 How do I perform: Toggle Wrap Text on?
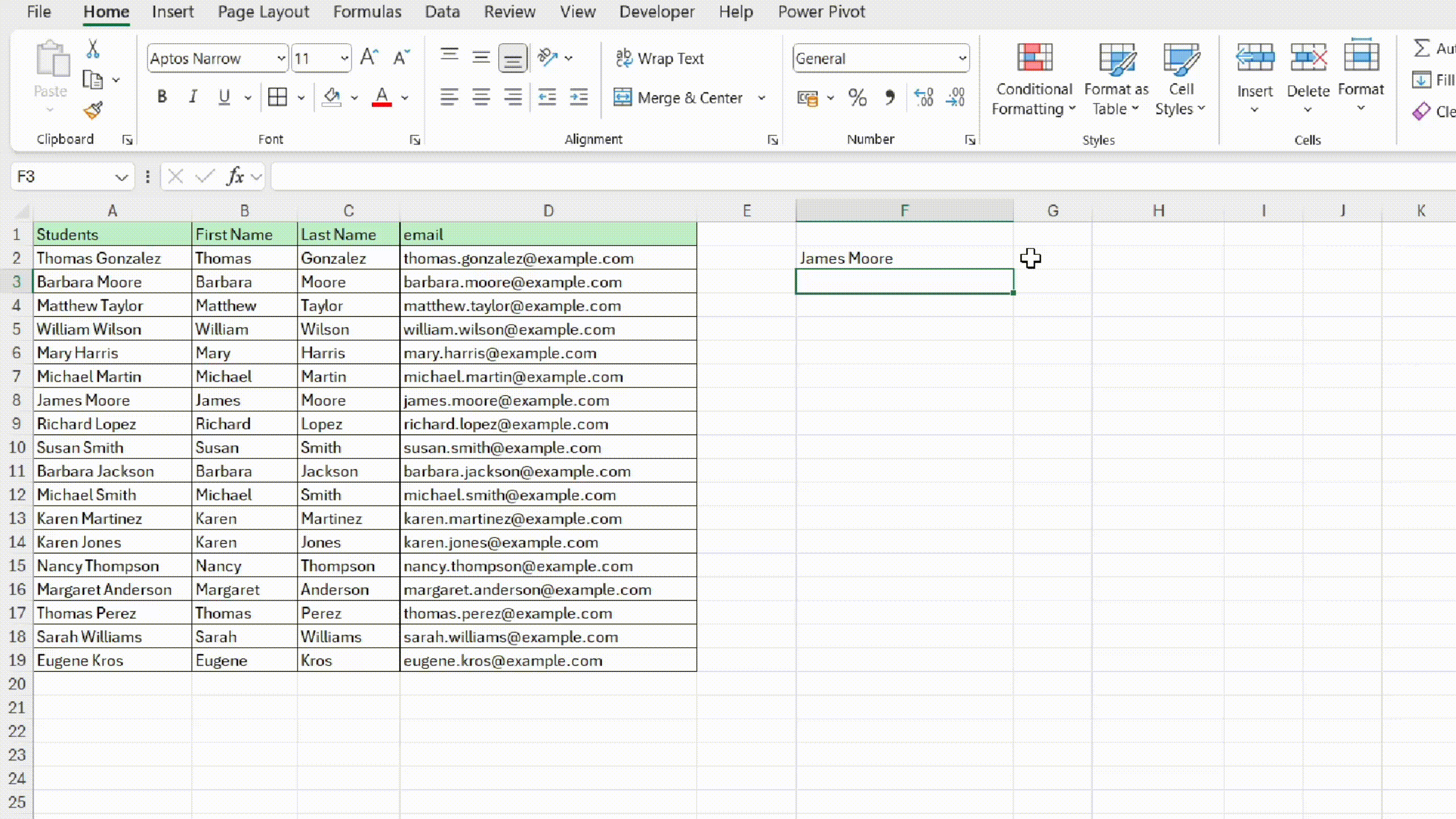pos(660,58)
